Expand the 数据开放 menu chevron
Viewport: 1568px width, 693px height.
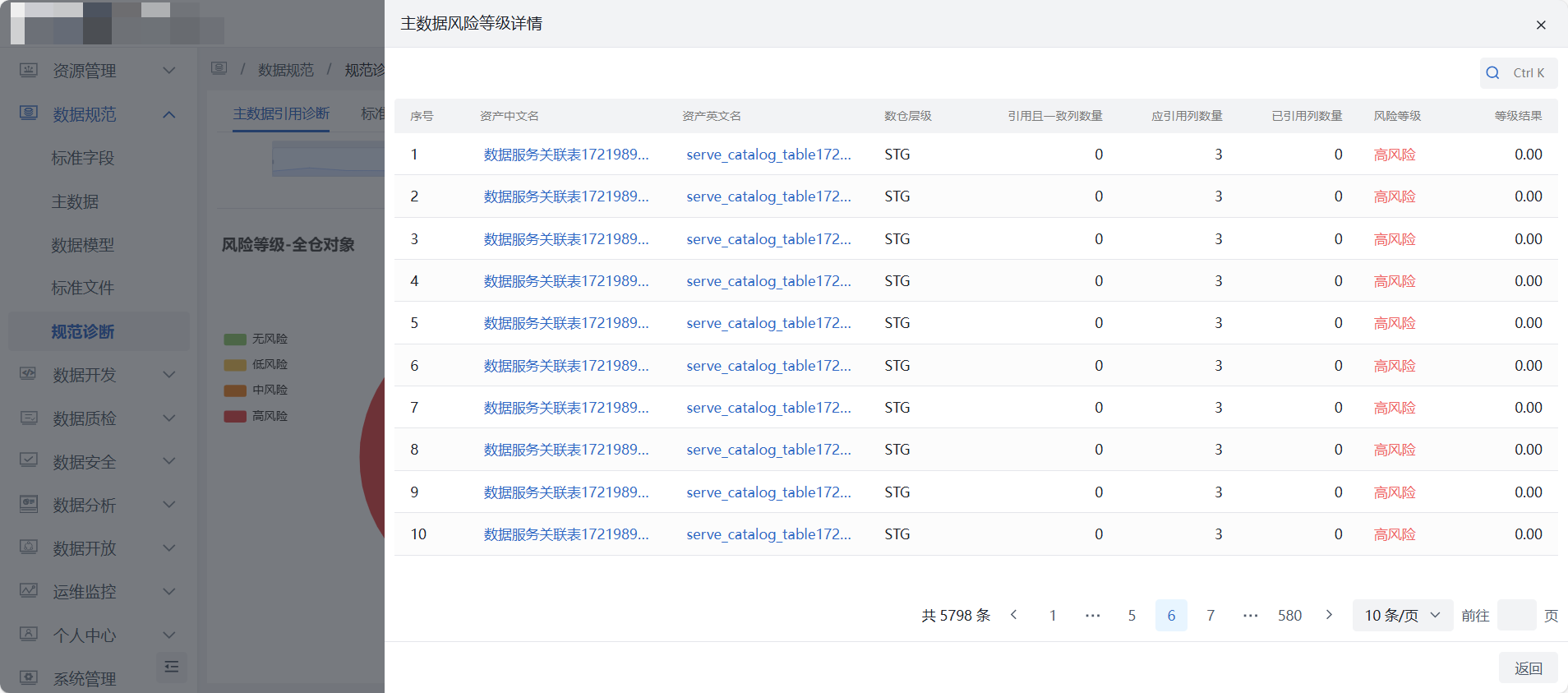coord(169,548)
